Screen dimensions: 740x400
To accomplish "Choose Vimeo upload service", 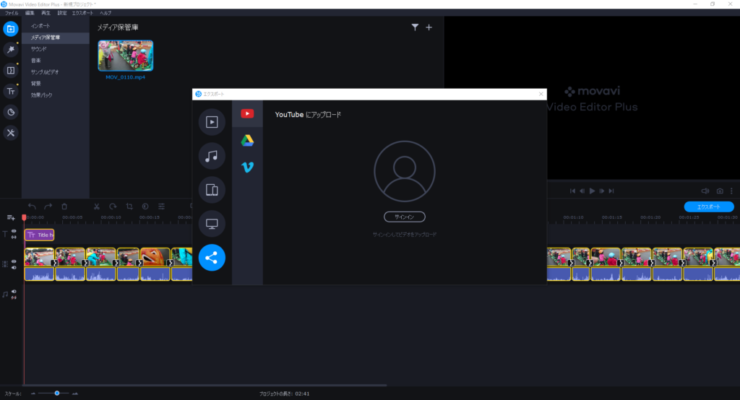I will coord(247,167).
